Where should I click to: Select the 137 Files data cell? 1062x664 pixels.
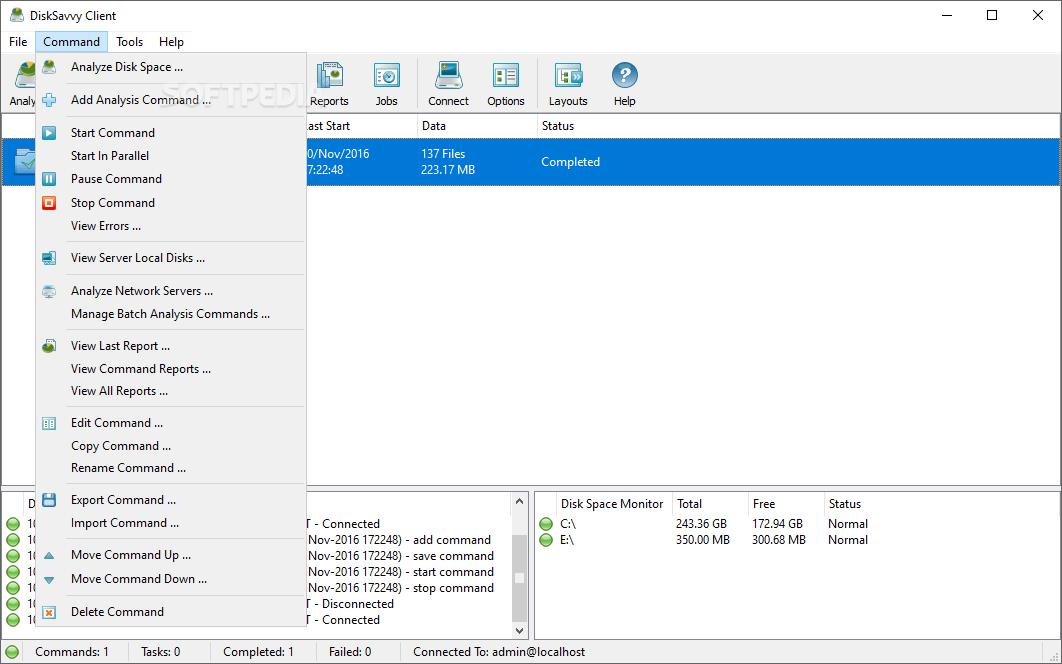[443, 154]
